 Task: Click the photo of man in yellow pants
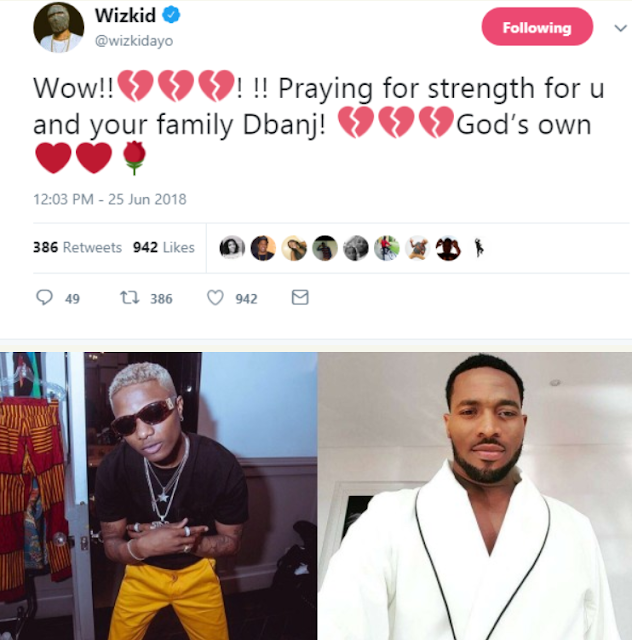158,496
